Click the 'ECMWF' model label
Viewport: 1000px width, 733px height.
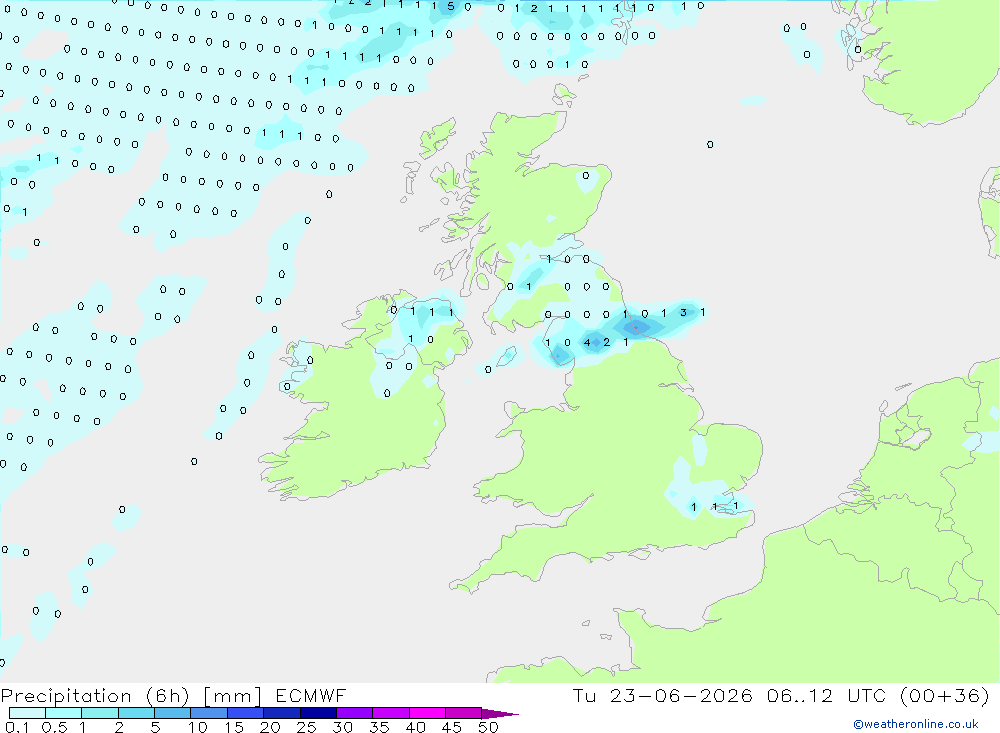(x=311, y=695)
